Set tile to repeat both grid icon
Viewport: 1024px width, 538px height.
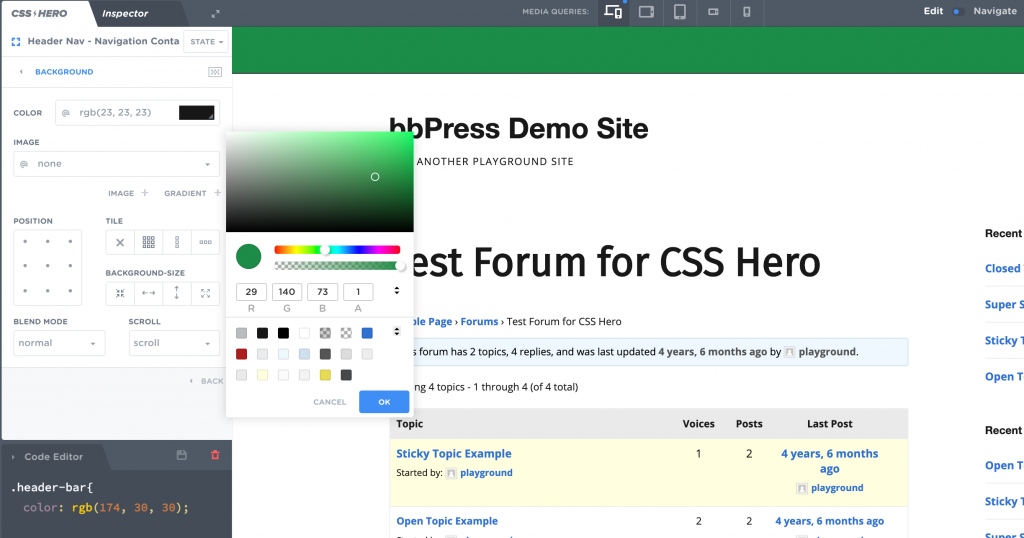149,242
